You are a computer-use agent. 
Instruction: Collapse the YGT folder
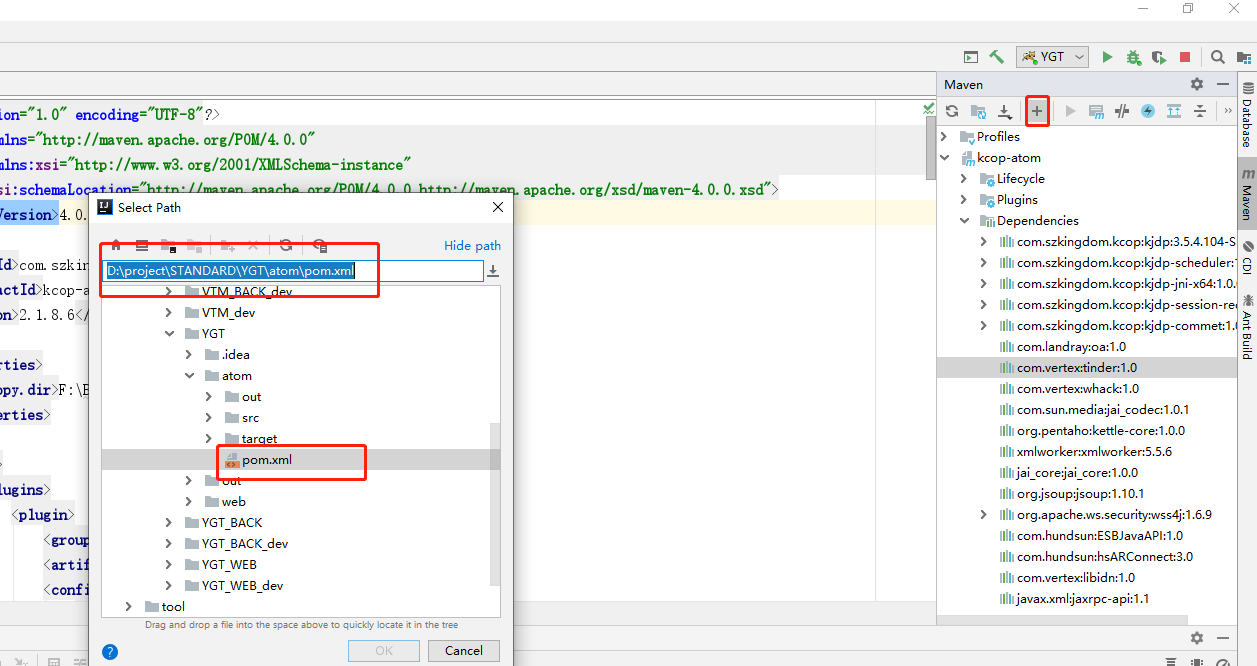(x=169, y=333)
